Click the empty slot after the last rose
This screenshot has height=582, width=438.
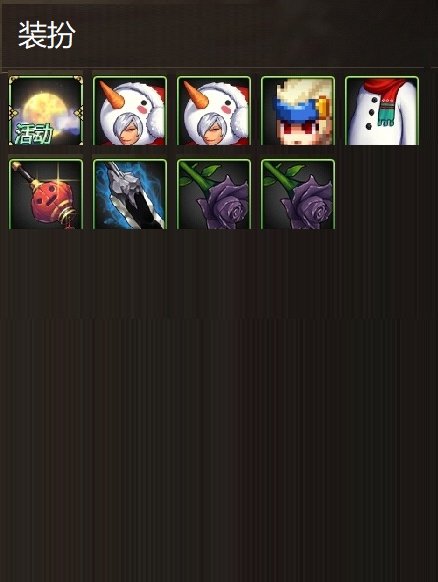pyautogui.click(x=382, y=194)
